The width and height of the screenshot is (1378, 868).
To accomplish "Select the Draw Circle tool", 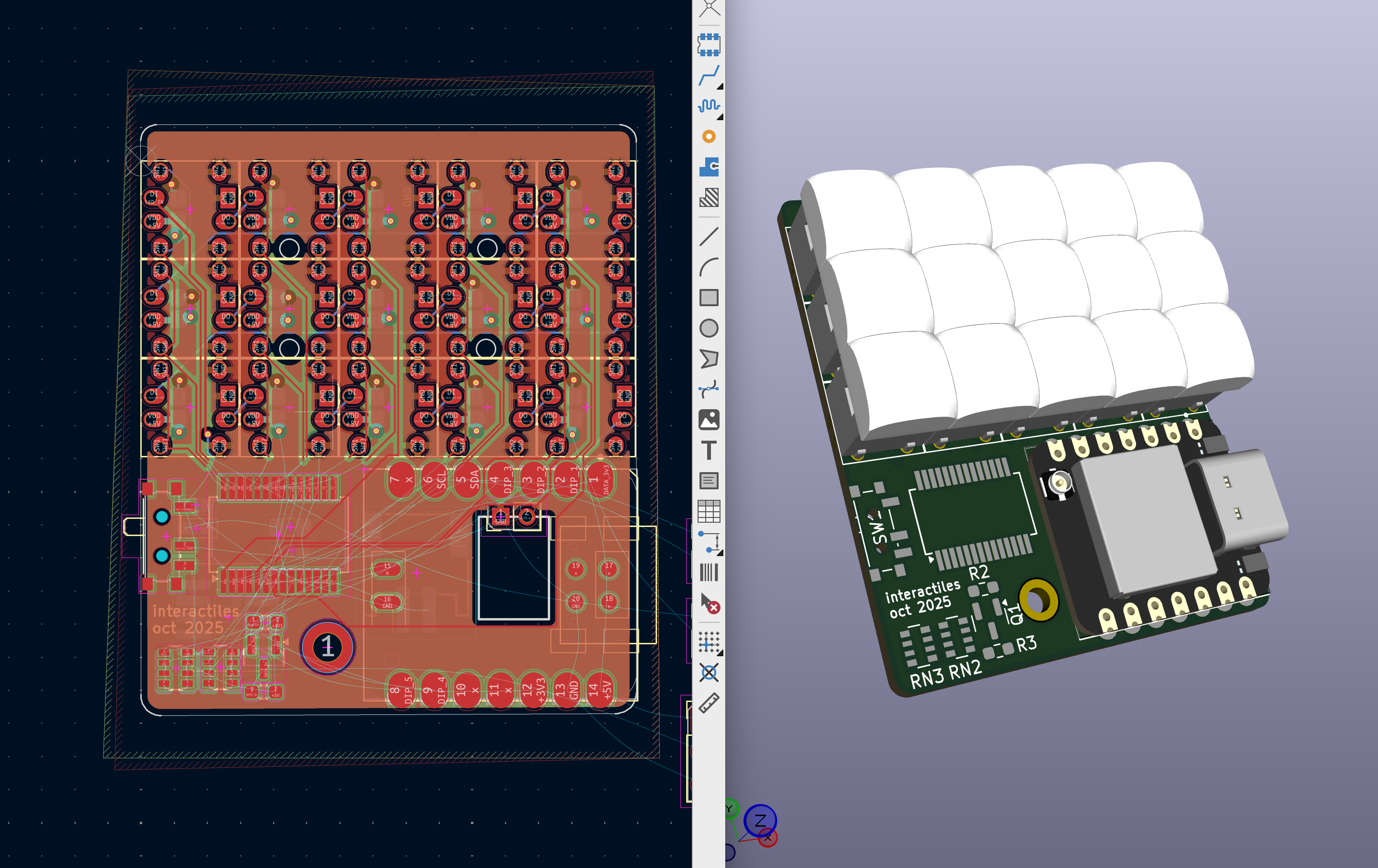I will point(709,328).
